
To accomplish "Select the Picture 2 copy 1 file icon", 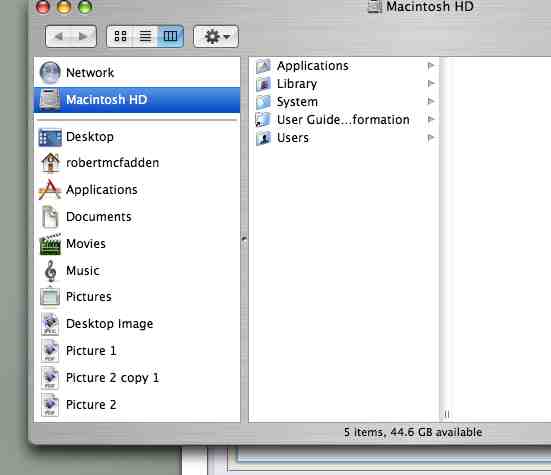I will [x=50, y=378].
